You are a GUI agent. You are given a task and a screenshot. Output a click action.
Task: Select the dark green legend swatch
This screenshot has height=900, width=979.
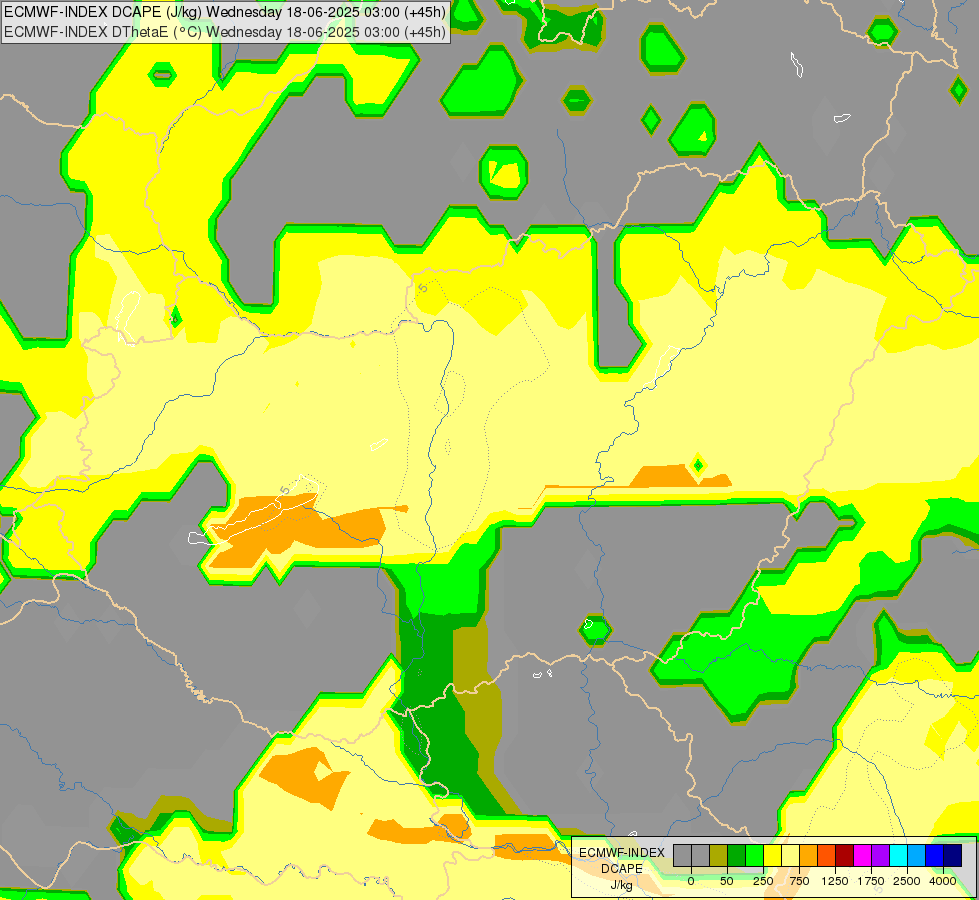(x=736, y=855)
